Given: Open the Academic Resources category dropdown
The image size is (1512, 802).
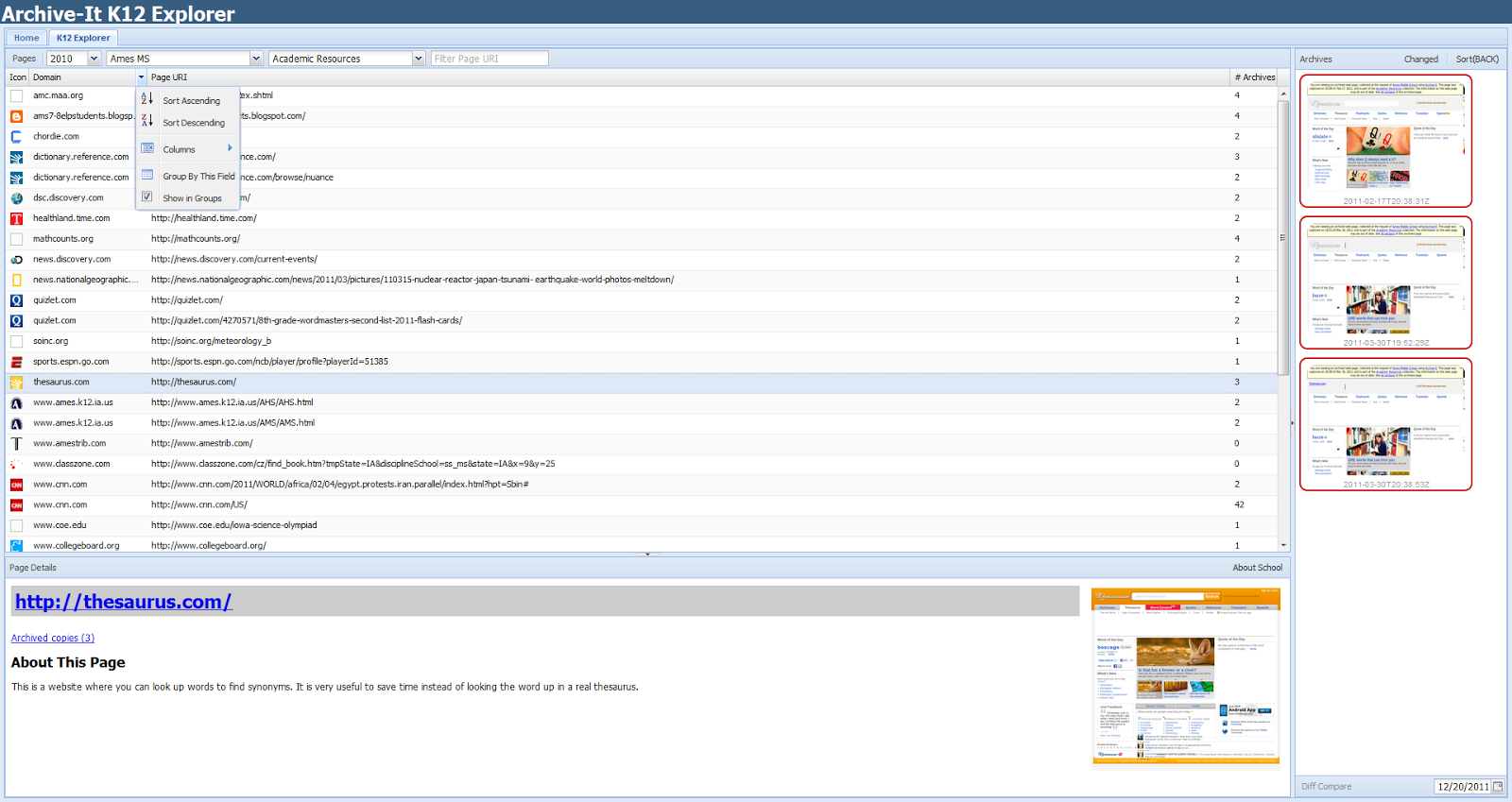Looking at the screenshot, I should pos(419,59).
